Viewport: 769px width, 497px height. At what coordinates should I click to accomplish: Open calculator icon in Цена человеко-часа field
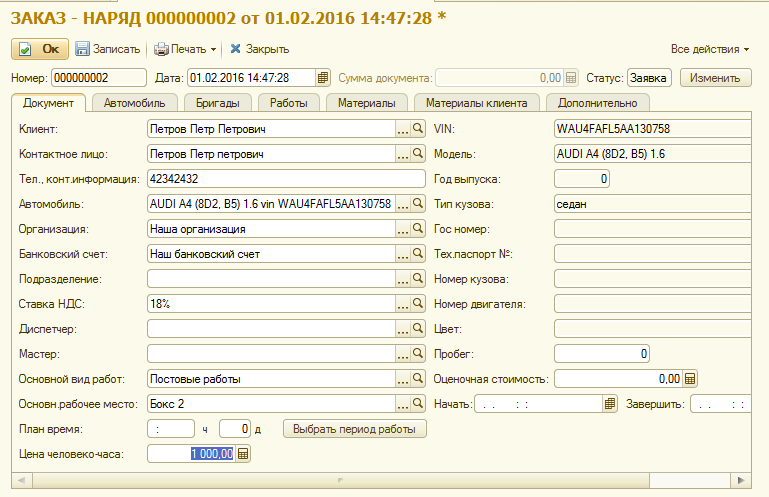pyautogui.click(x=243, y=454)
